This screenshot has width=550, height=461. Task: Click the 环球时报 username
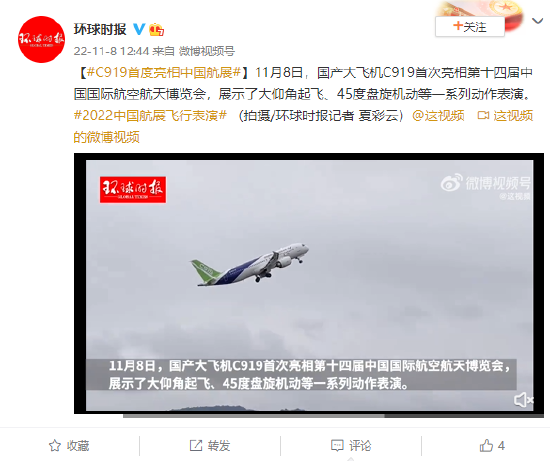pyautogui.click(x=100, y=29)
